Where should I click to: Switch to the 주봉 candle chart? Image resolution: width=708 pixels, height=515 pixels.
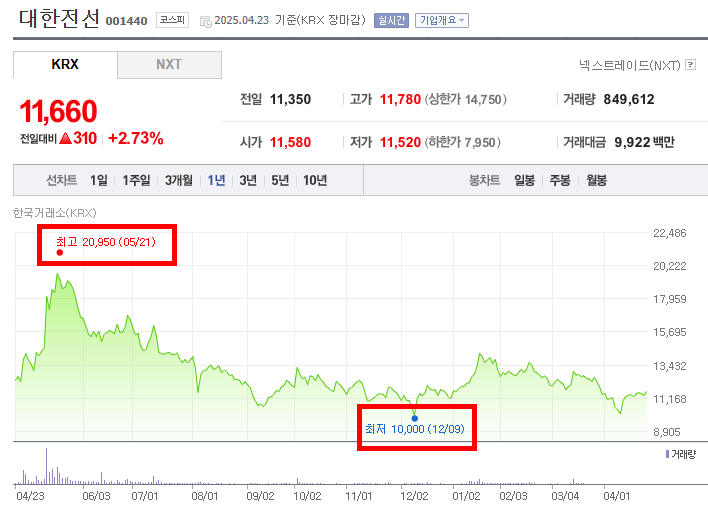(560, 181)
